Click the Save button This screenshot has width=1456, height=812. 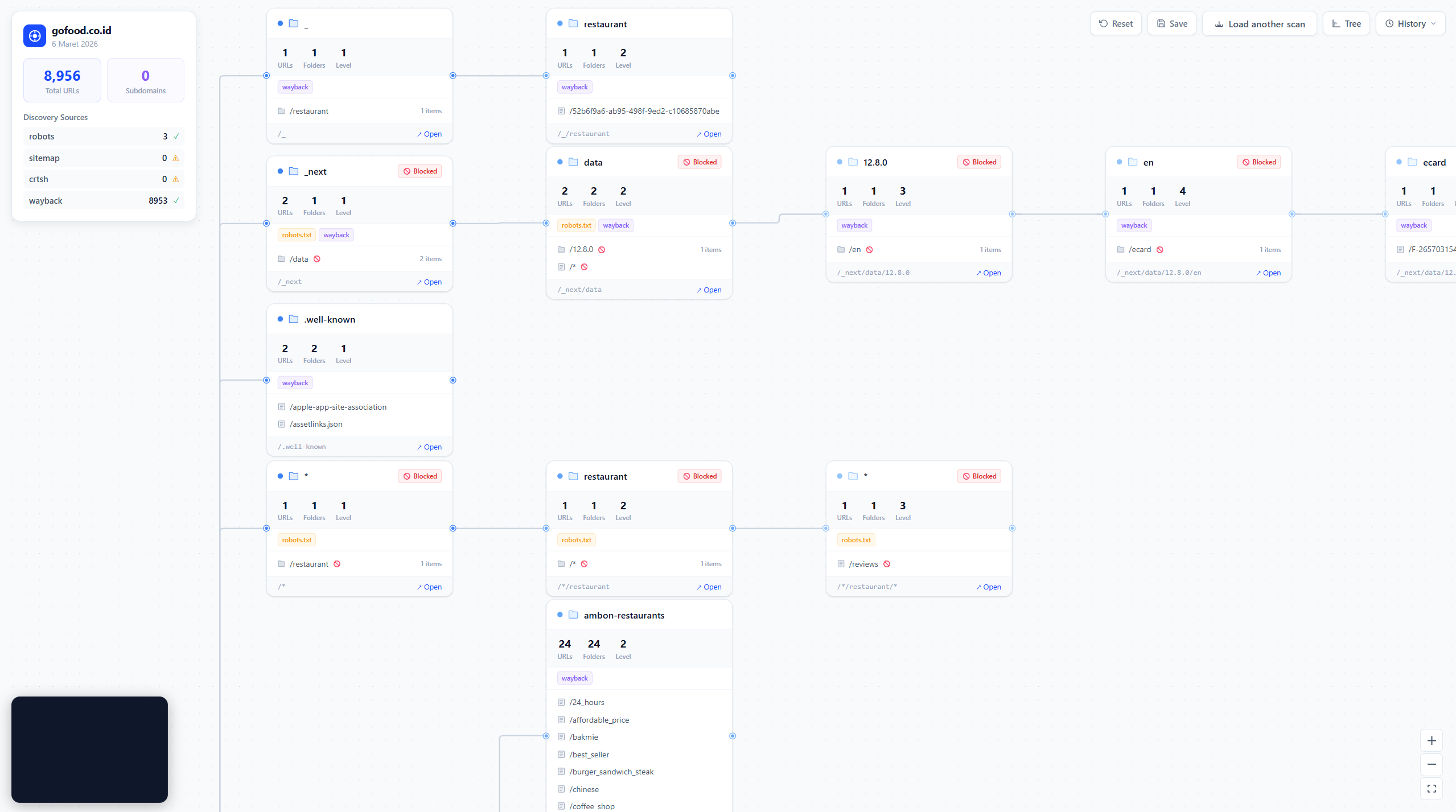pyautogui.click(x=1172, y=23)
